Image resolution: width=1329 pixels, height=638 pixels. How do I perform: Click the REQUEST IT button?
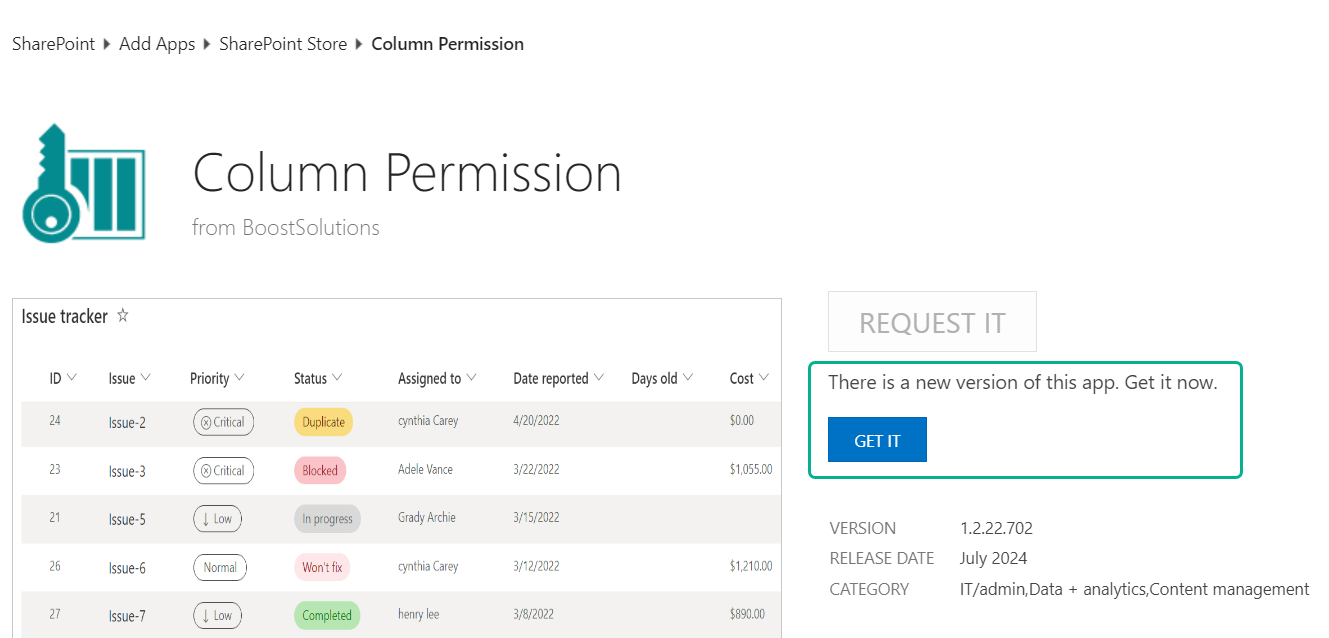932,322
